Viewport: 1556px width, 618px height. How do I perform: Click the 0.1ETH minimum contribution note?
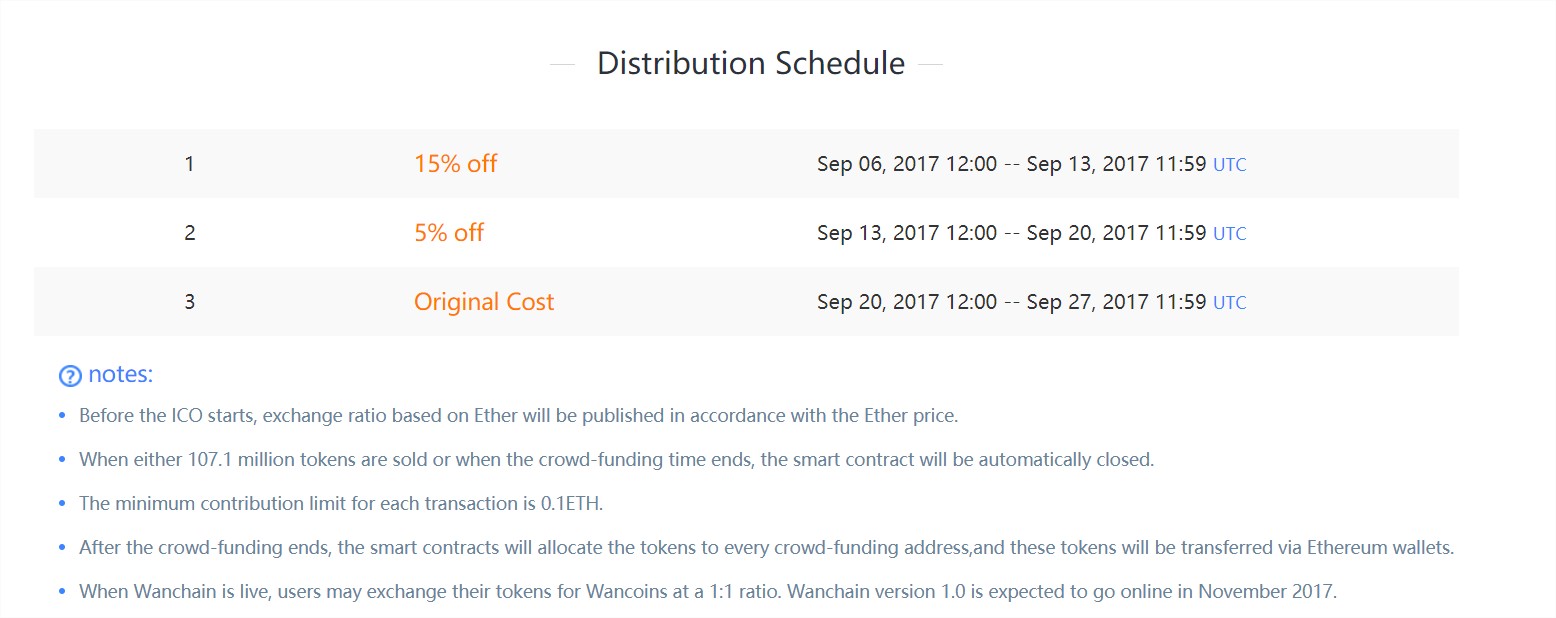(x=341, y=503)
